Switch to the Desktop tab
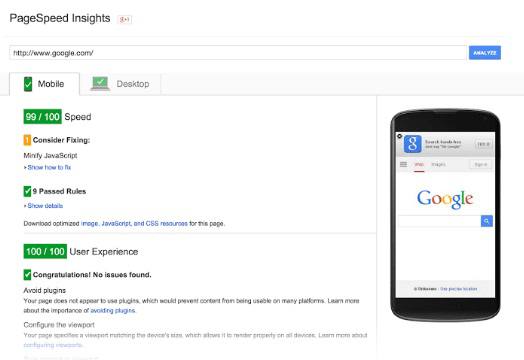Screen dimensions: 524x360 pos(120,84)
